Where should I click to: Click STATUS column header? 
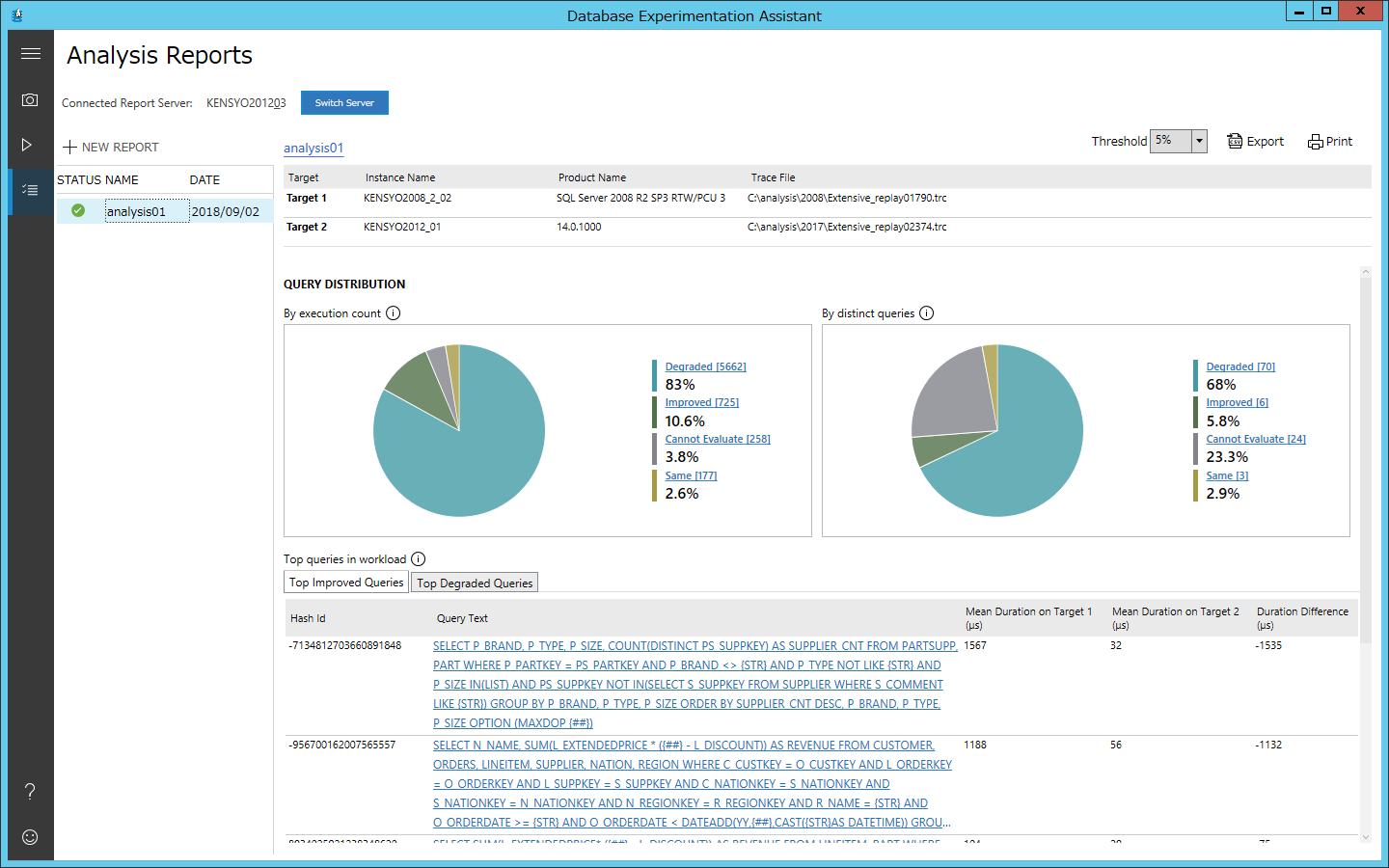[79, 180]
